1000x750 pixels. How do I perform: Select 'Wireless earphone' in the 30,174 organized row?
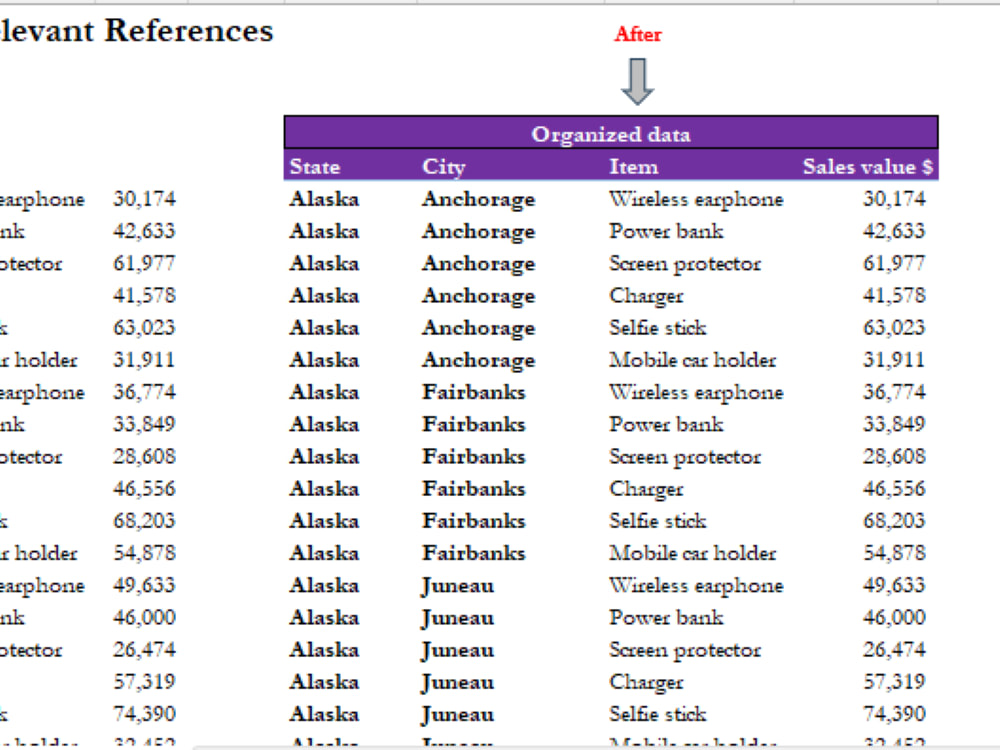[696, 199]
